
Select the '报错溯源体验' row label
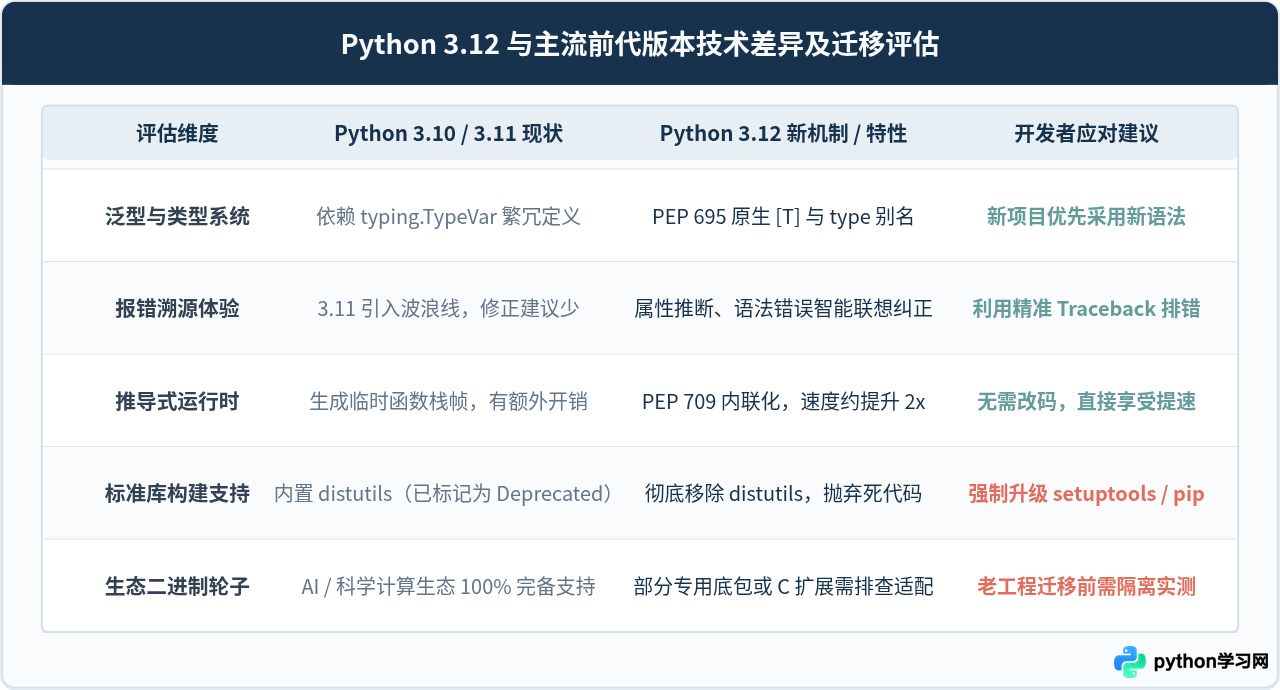pyautogui.click(x=177, y=309)
